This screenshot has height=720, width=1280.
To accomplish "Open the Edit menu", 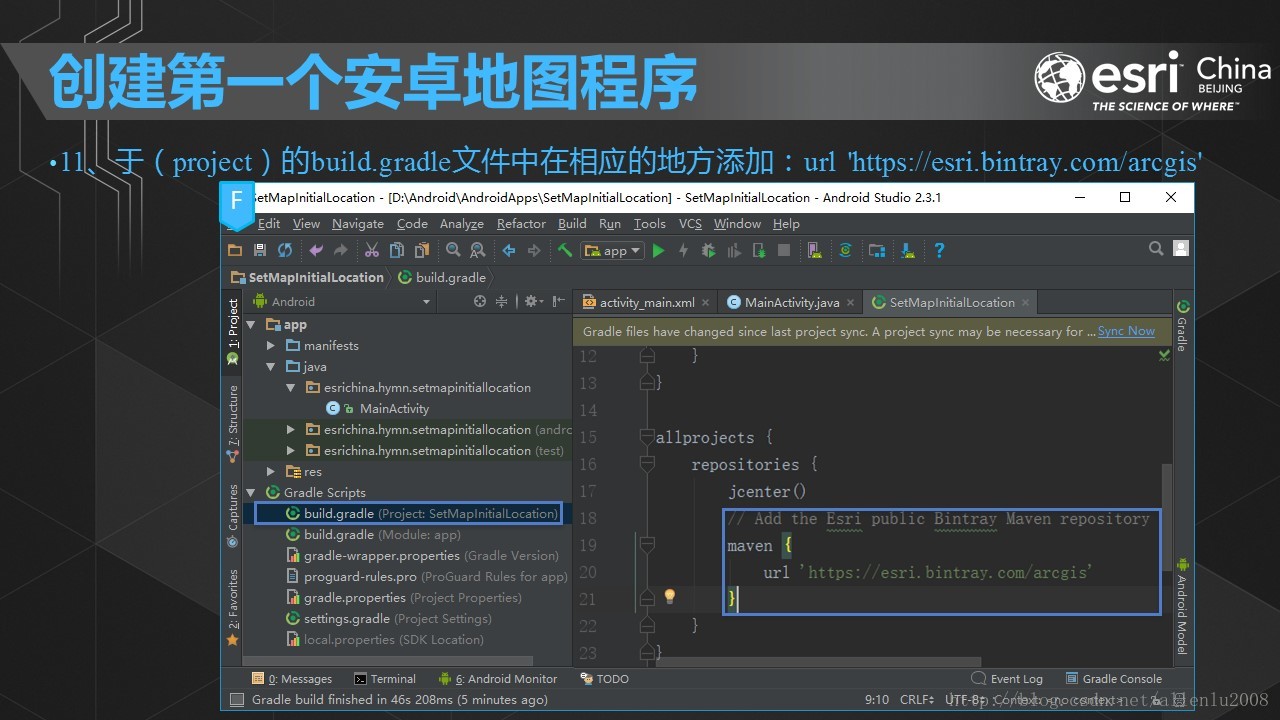I will tap(269, 224).
